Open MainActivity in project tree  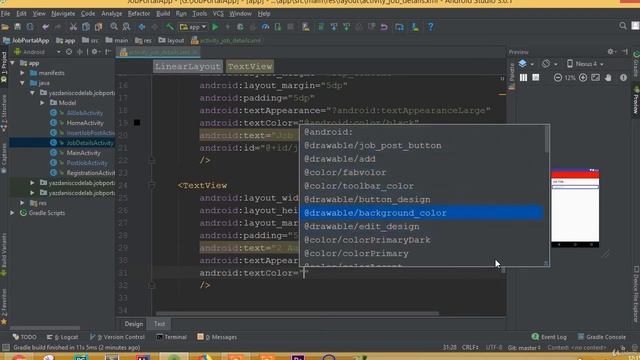coord(83,153)
